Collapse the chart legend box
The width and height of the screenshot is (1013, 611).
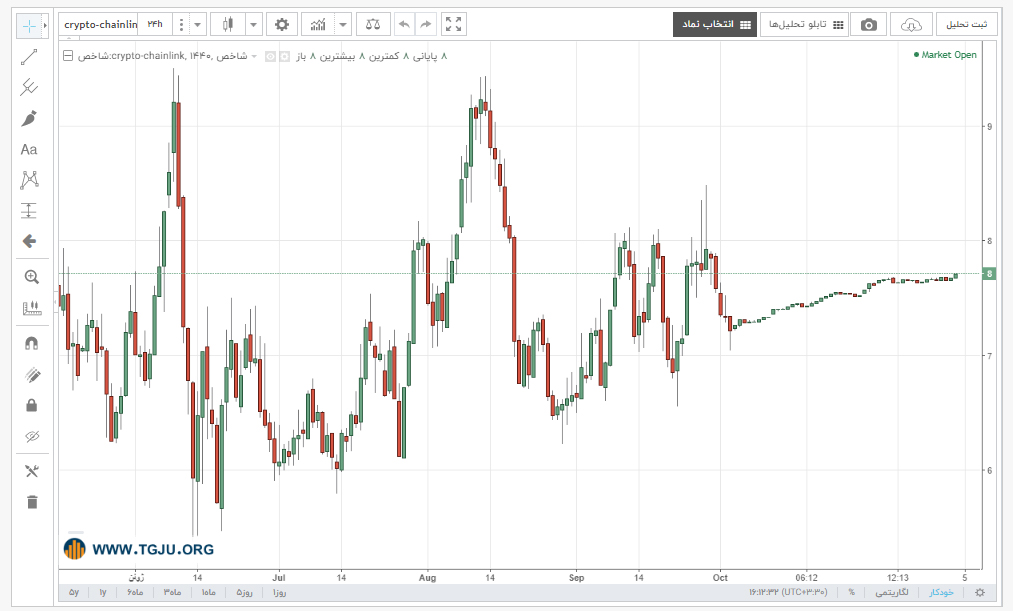pyautogui.click(x=68, y=56)
